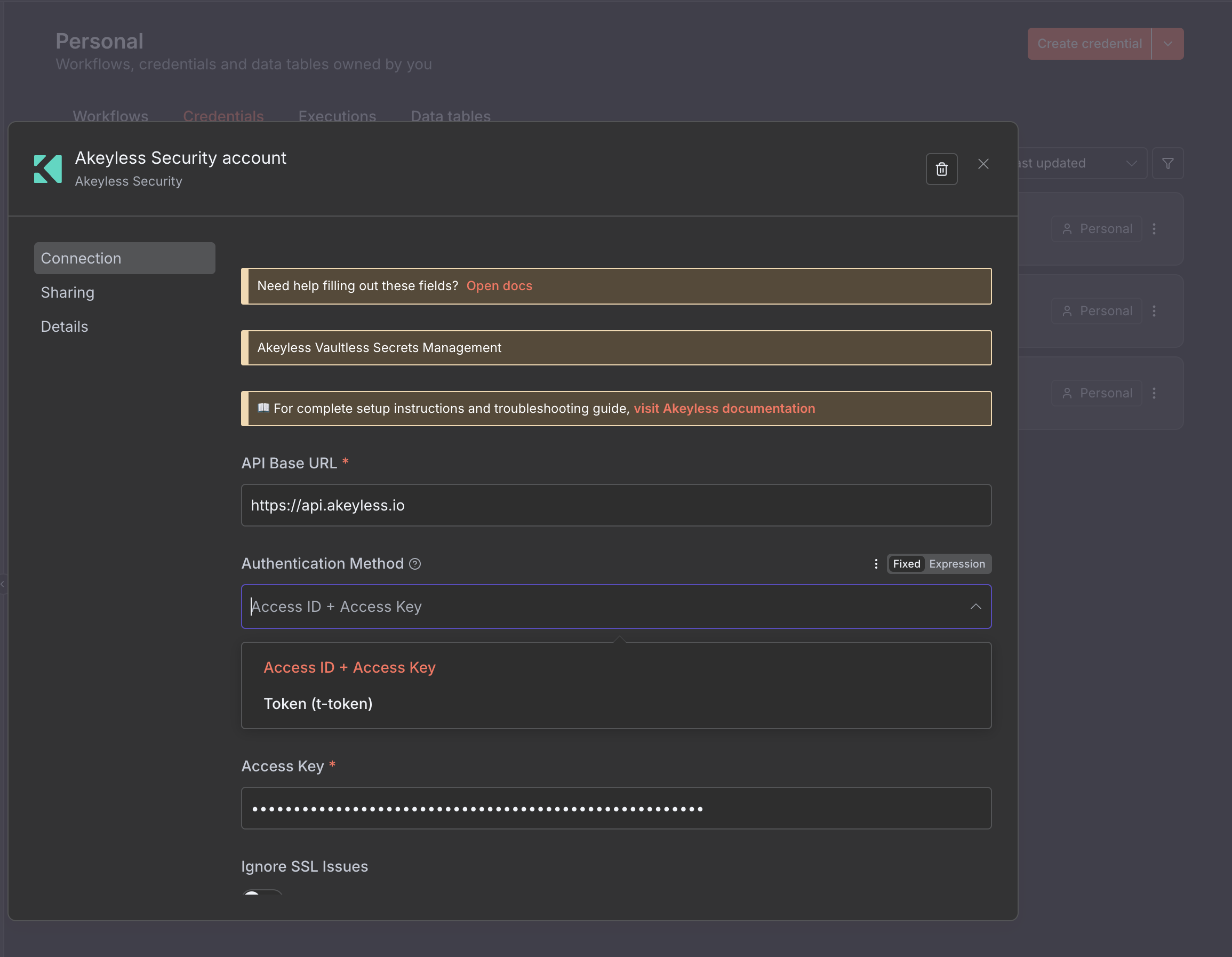Click the trash delete credential icon

click(x=941, y=169)
